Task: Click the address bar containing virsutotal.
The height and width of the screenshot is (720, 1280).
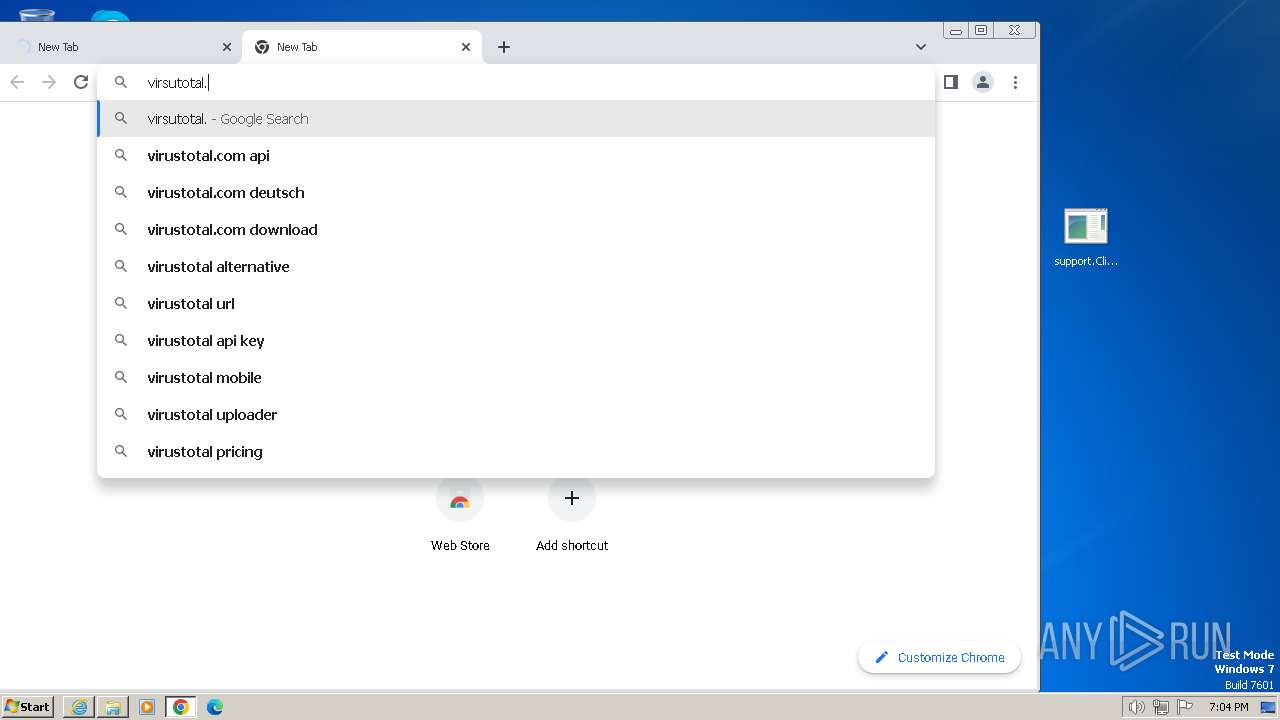Action: [516, 82]
